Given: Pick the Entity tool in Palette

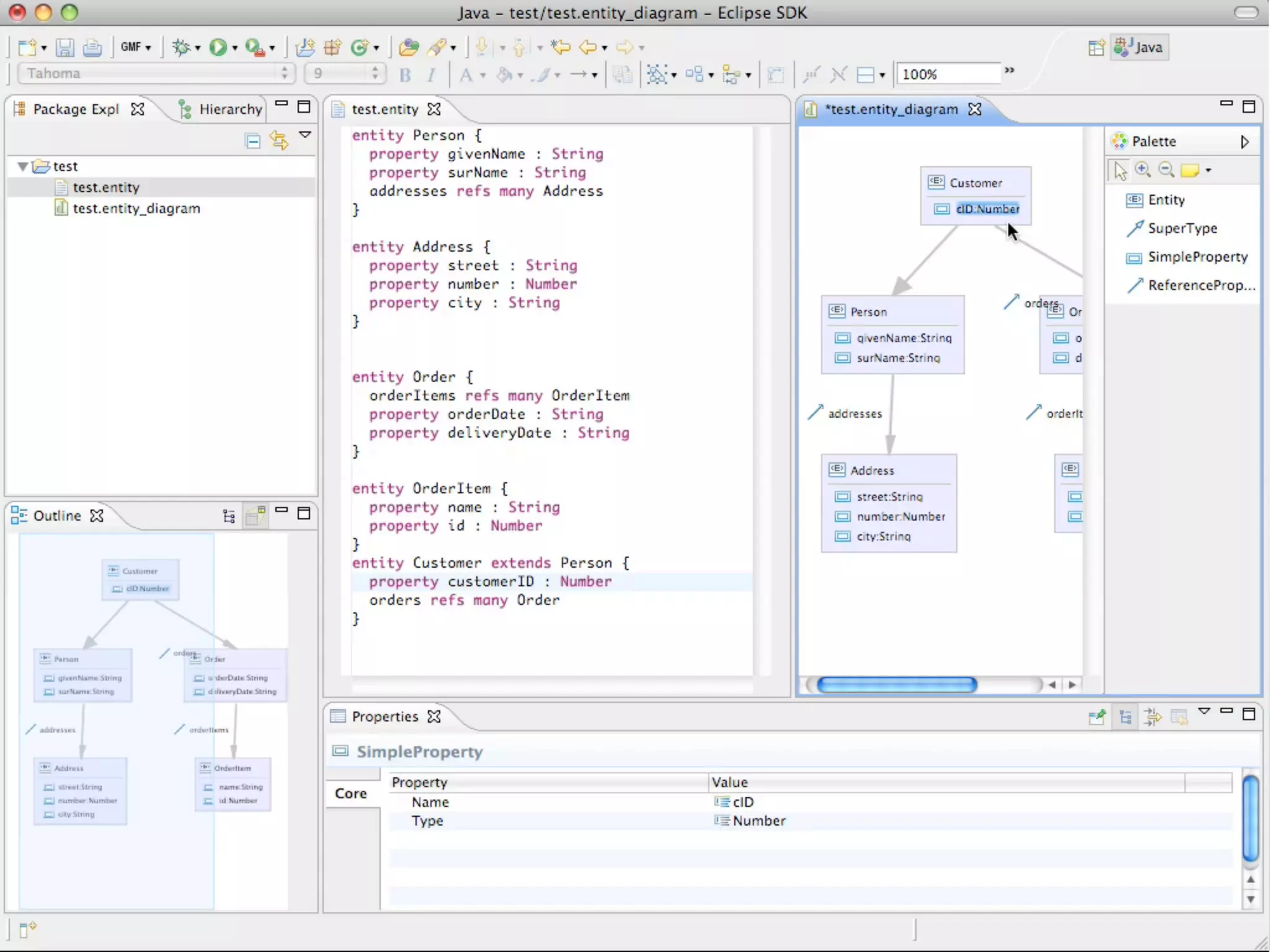Looking at the screenshot, I should click(x=1165, y=200).
